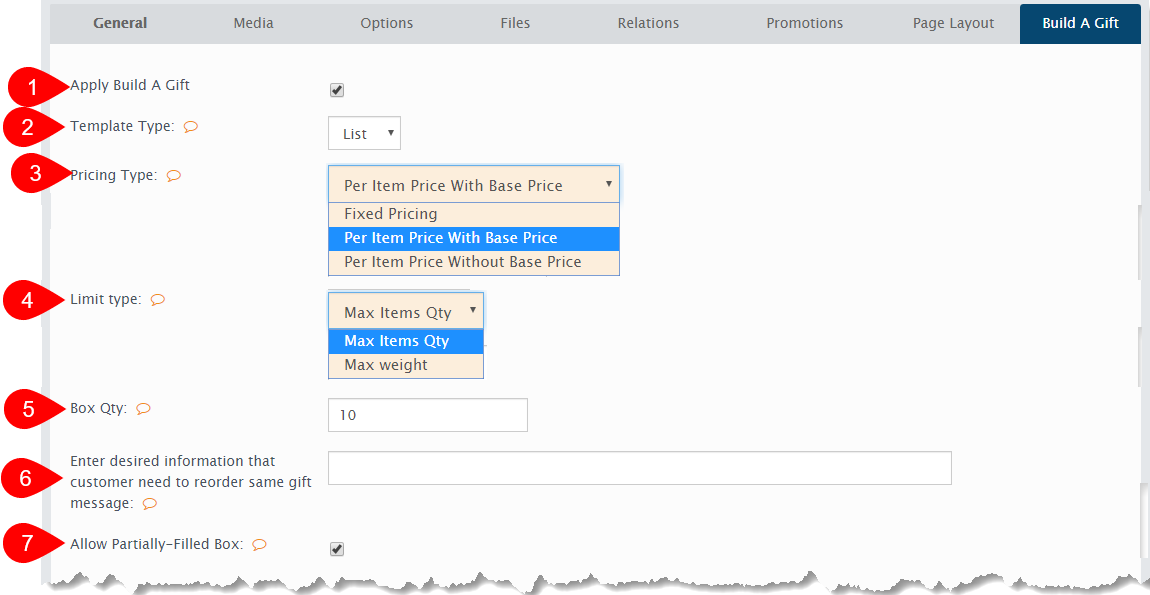The height and width of the screenshot is (595, 1150).
Task: Open the Template Type List dropdown
Action: (364, 134)
